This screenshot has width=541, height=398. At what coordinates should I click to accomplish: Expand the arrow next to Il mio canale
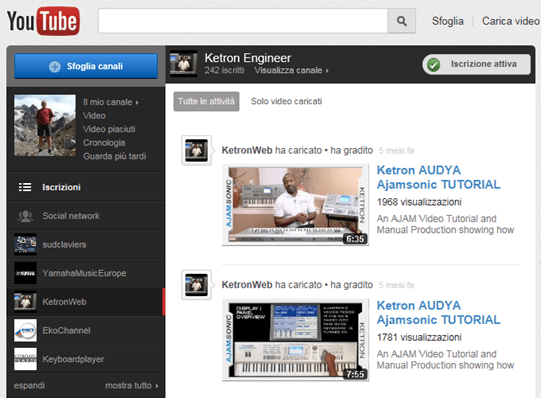pyautogui.click(x=137, y=102)
